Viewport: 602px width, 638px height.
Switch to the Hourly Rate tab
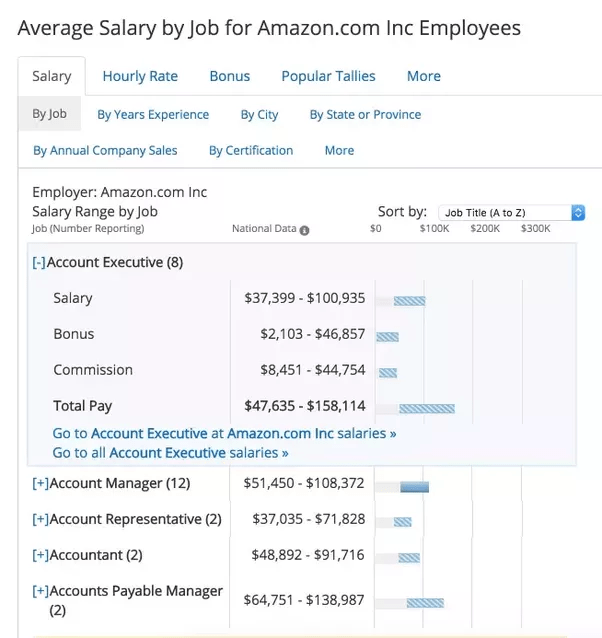tap(139, 76)
